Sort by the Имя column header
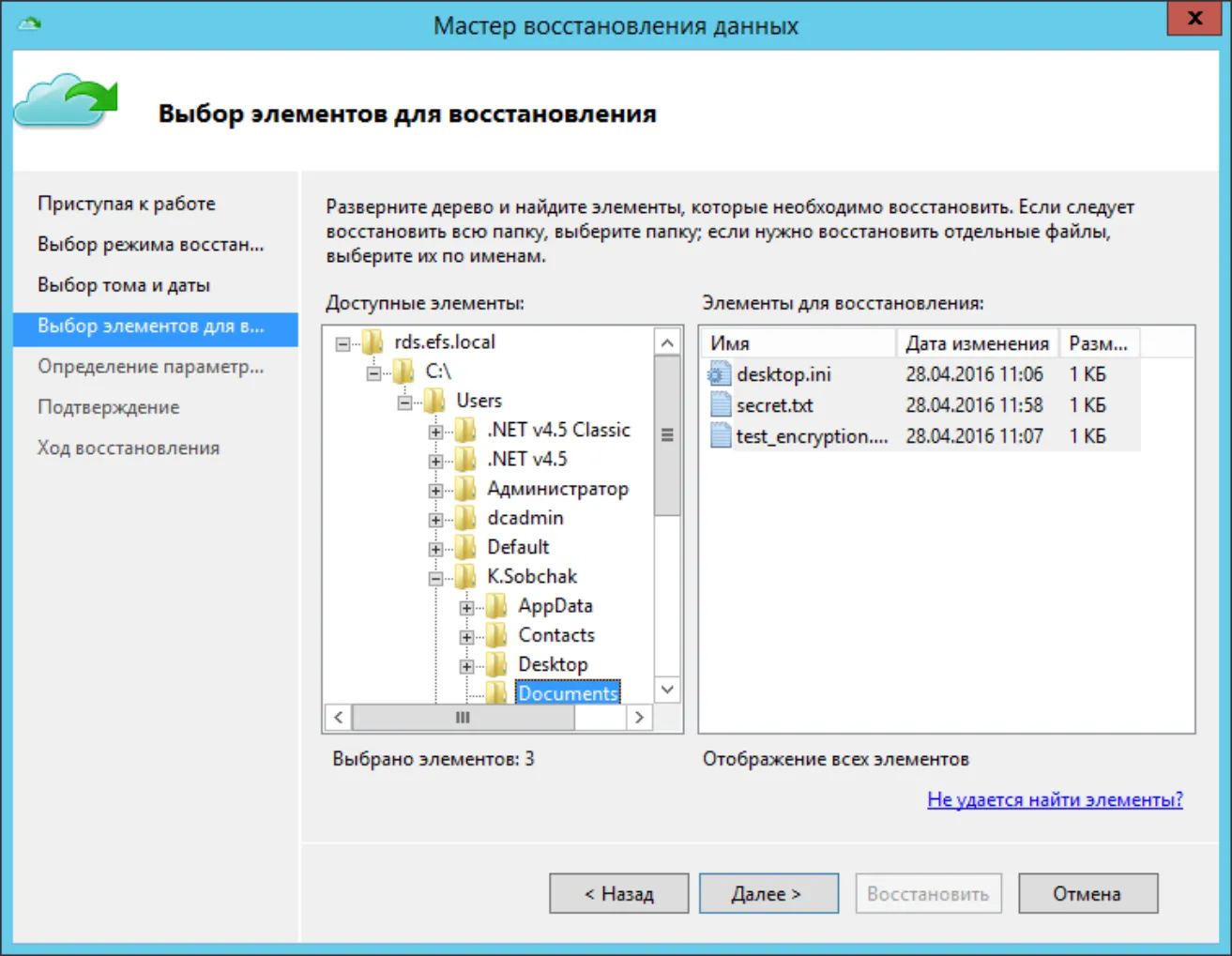1232x956 pixels. pyautogui.click(x=799, y=342)
